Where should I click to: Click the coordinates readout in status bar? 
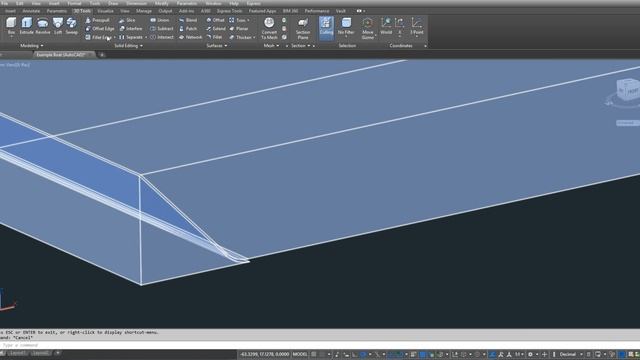coord(264,354)
